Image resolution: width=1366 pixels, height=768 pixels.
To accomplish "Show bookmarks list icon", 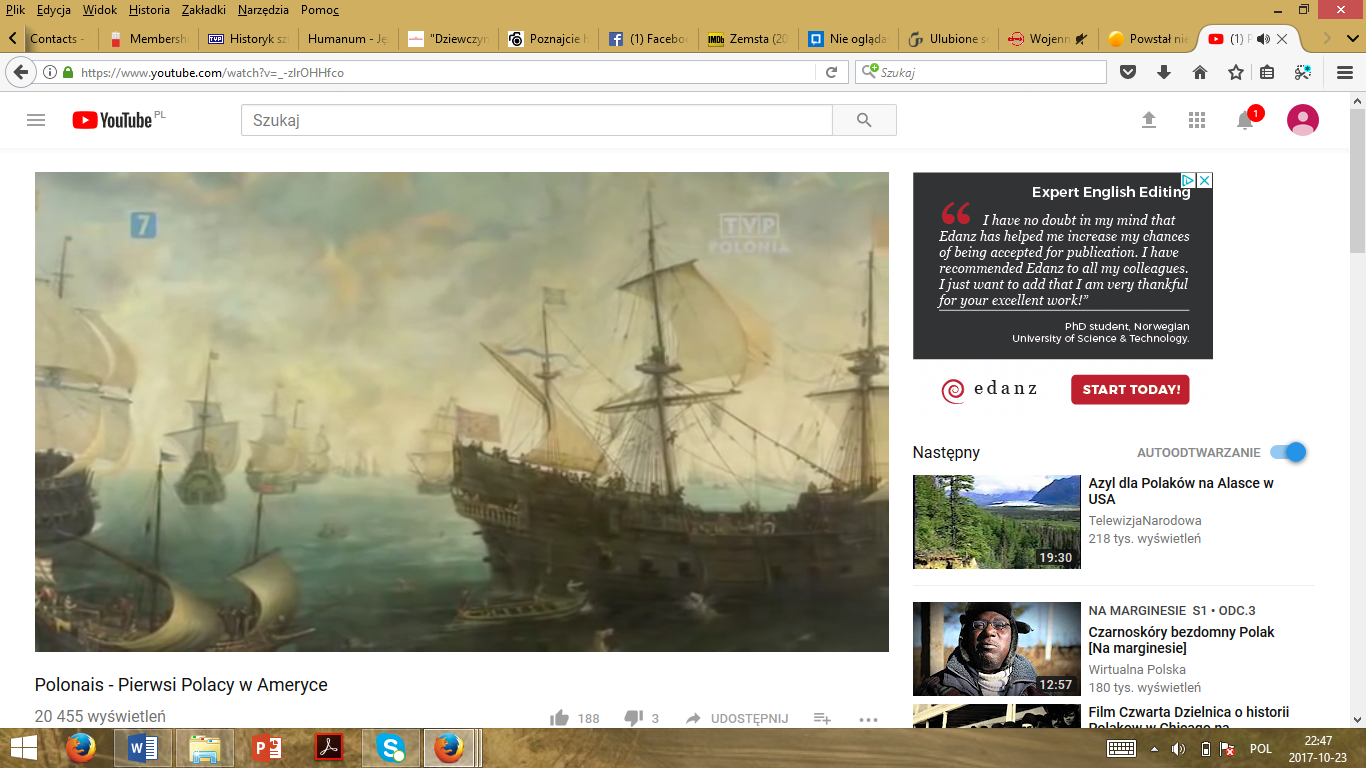I will point(1267,72).
